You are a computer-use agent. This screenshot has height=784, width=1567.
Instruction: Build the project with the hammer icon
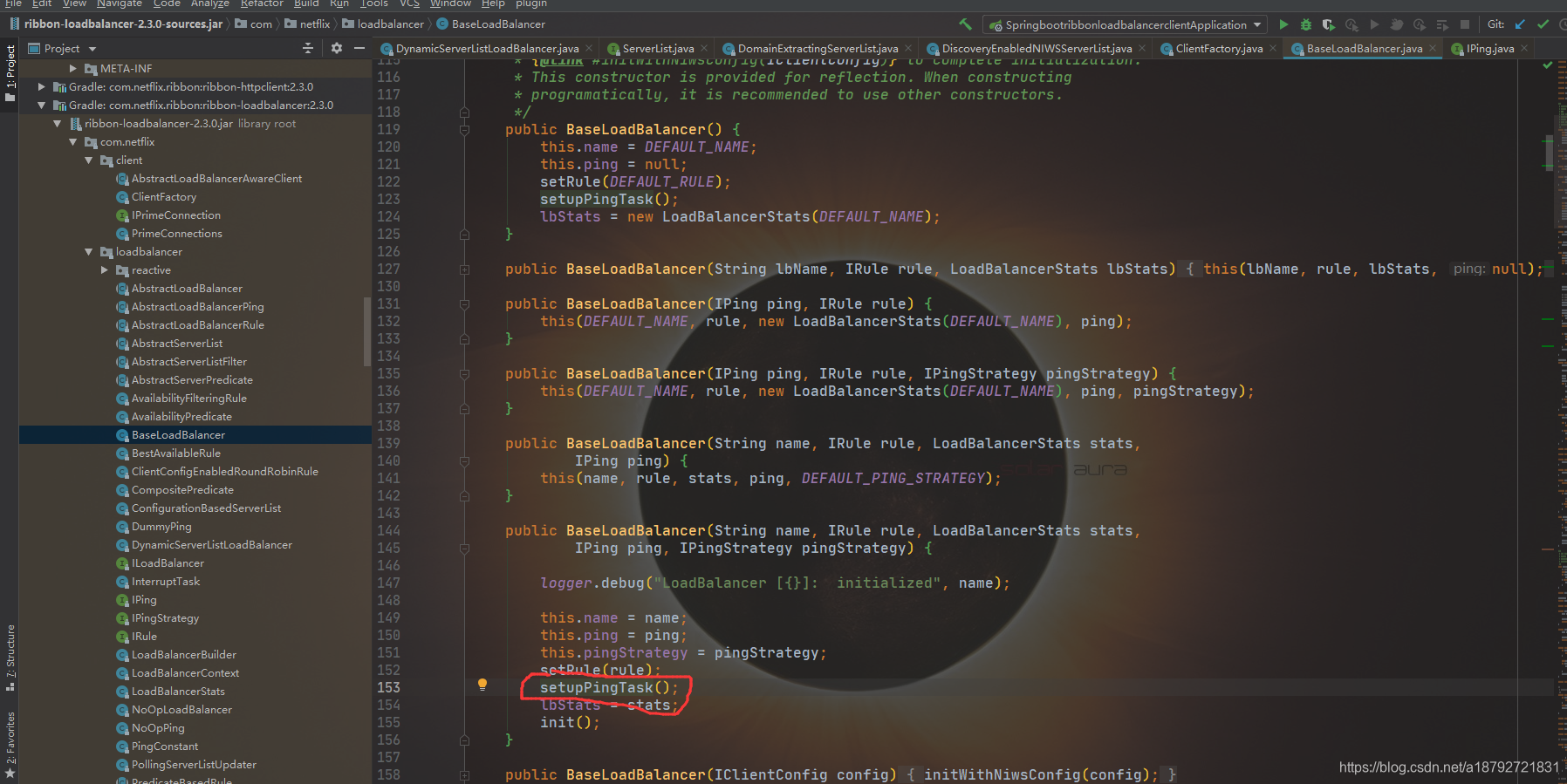(965, 24)
